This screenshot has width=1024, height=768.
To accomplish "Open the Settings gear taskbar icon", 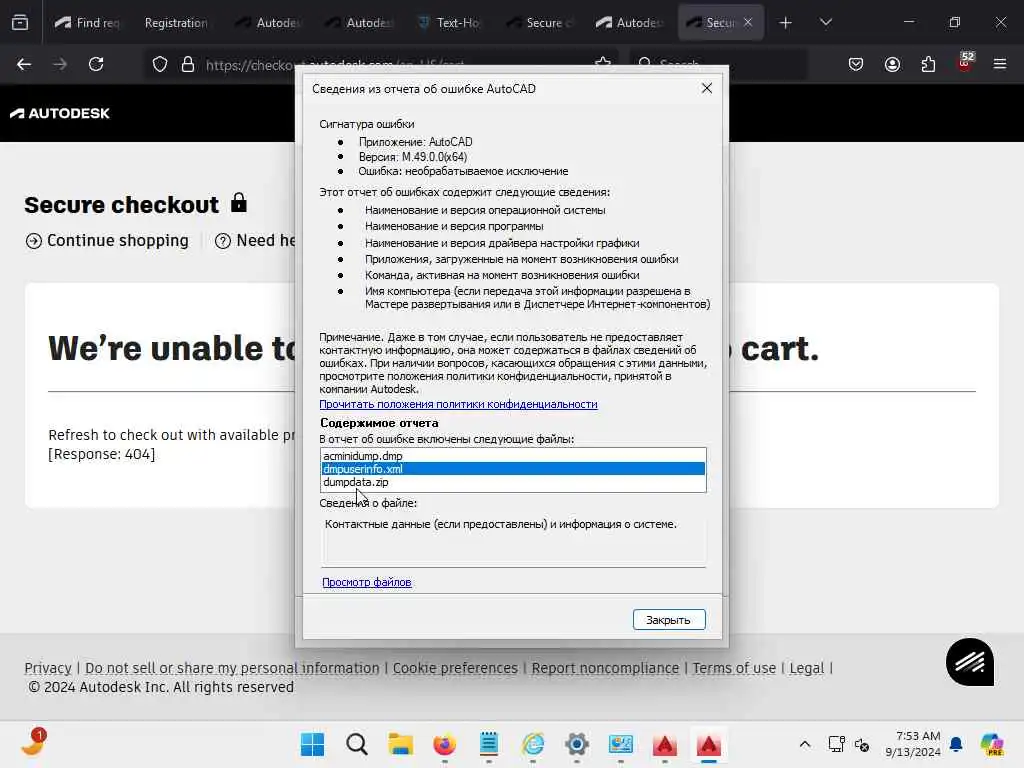I will tap(577, 744).
